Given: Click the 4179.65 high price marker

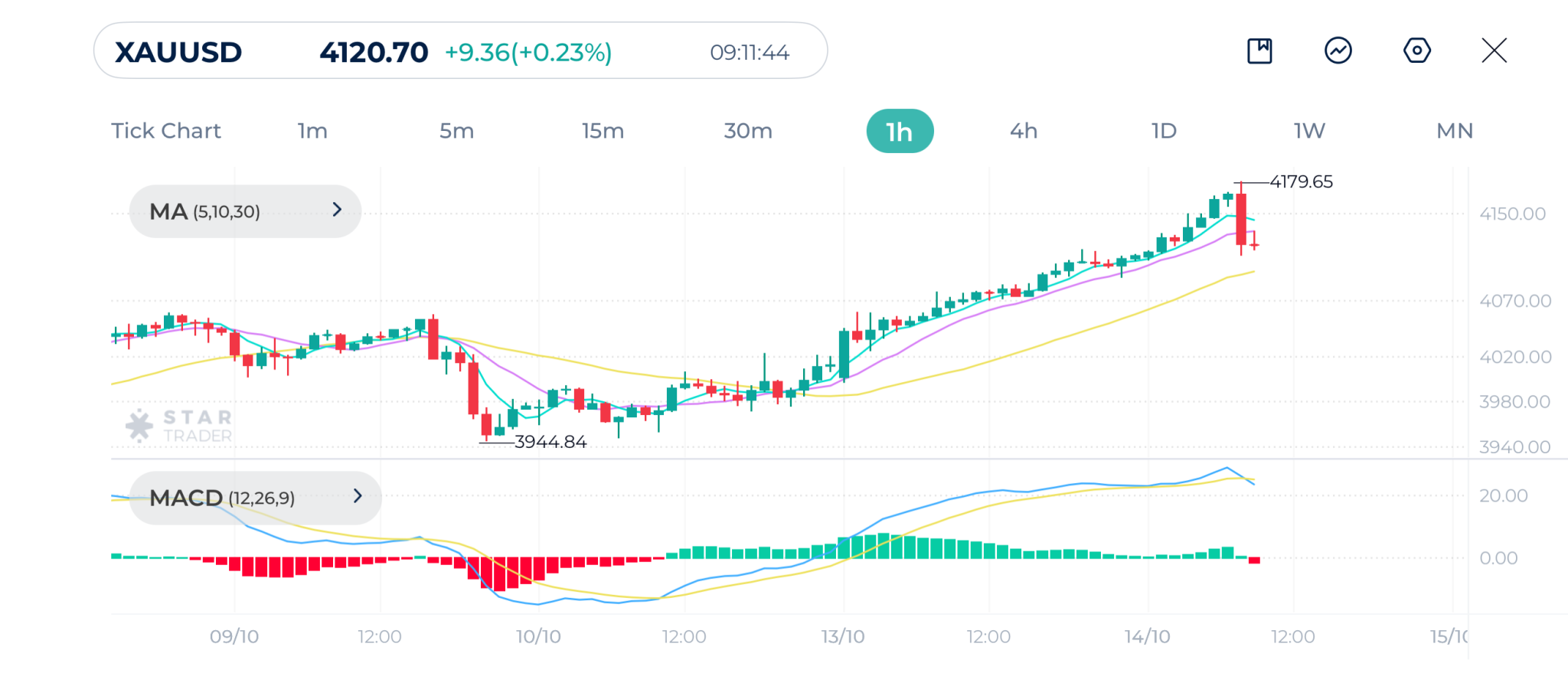Looking at the screenshot, I should [1301, 182].
